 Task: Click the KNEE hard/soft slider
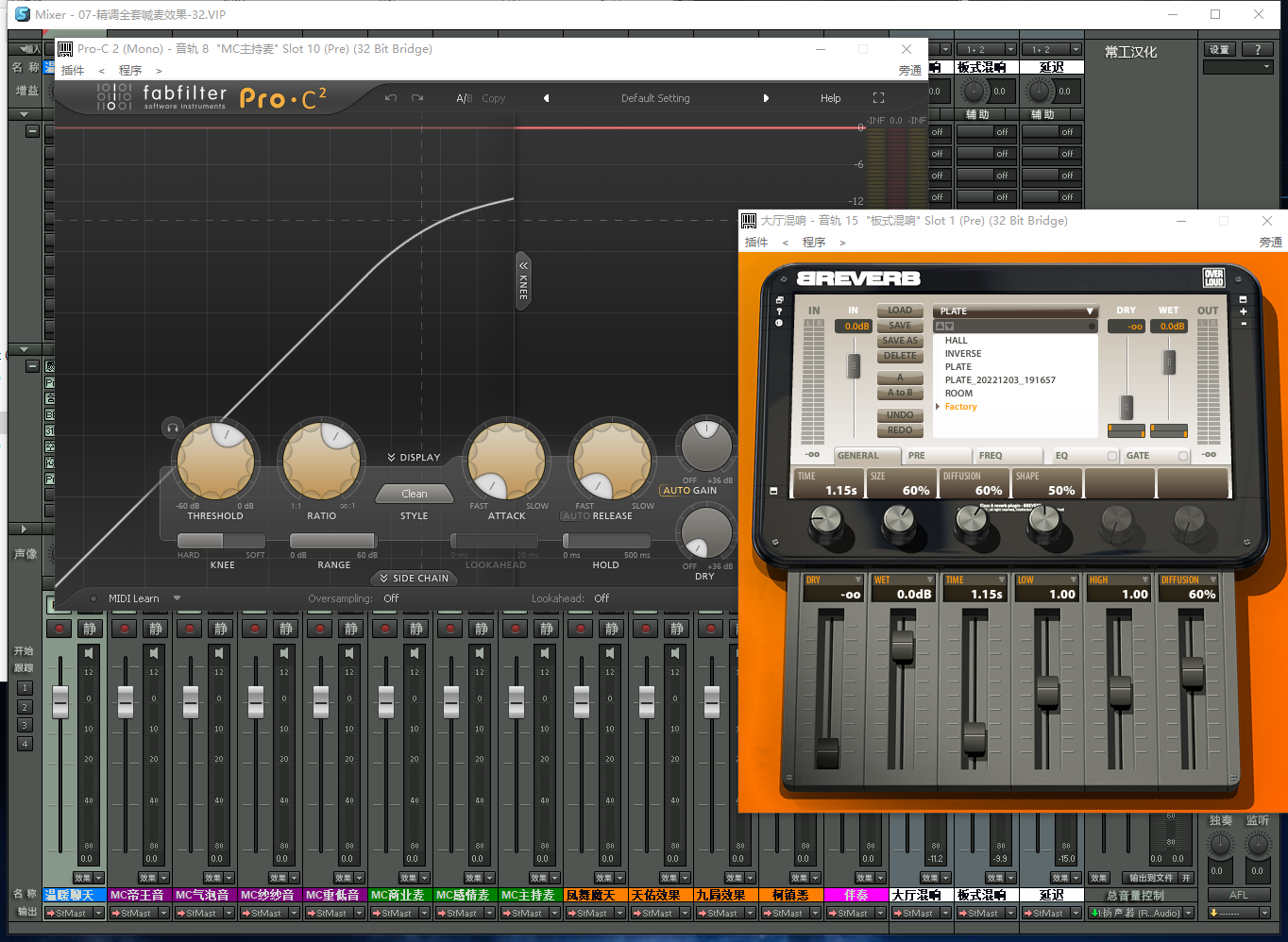(222, 541)
